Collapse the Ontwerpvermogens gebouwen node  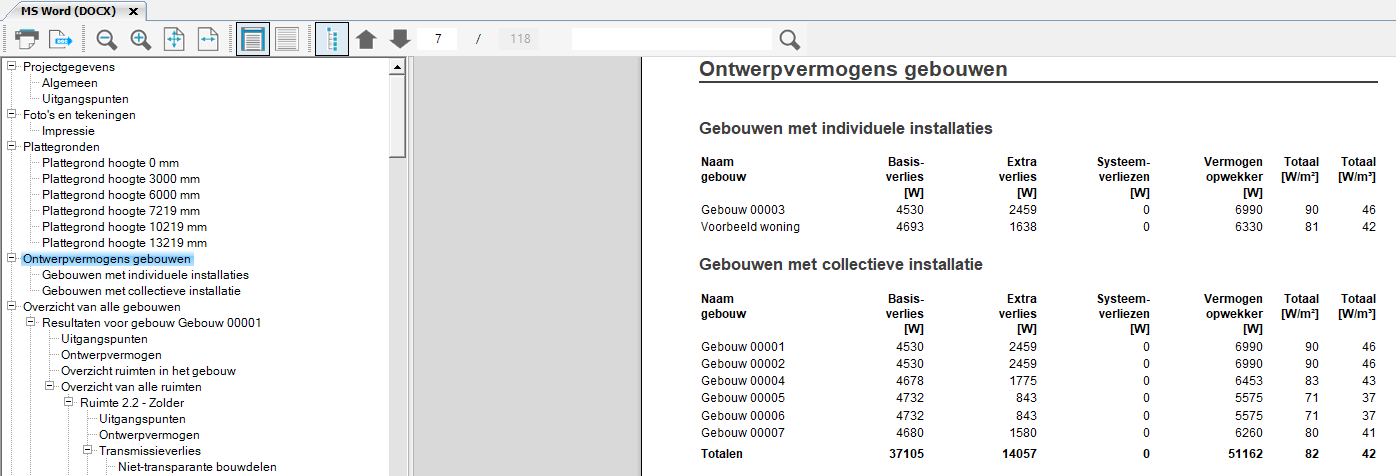(12, 259)
